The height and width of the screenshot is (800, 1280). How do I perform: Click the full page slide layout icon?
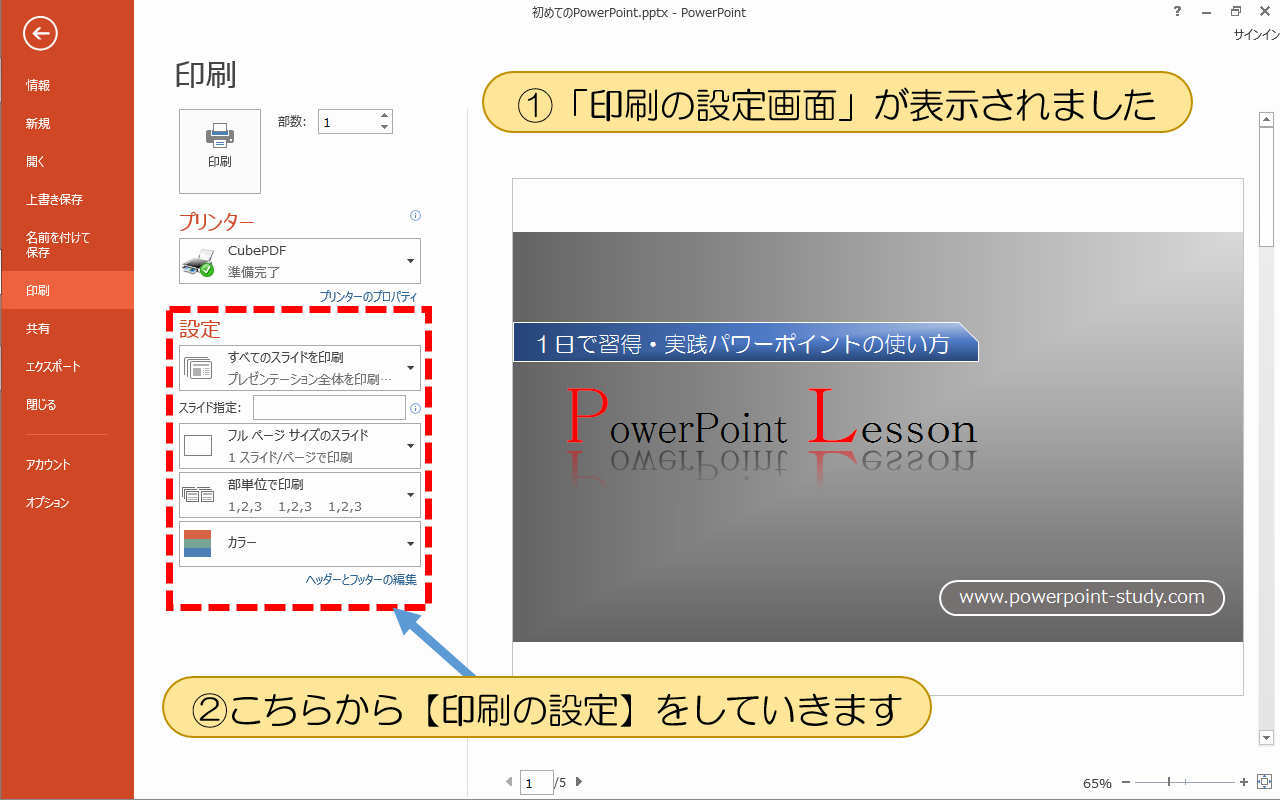tap(198, 446)
